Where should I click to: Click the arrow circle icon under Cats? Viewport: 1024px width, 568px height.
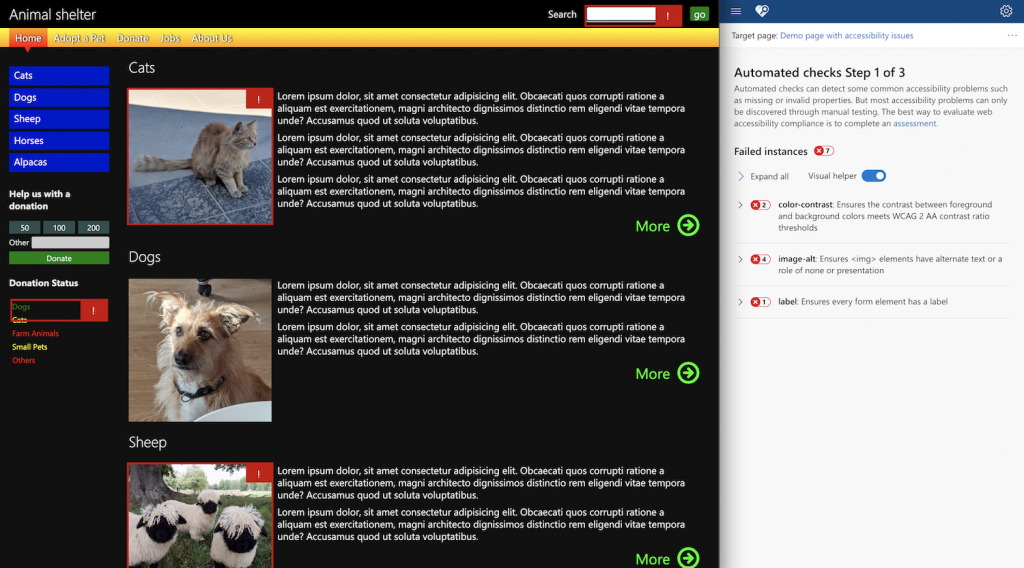click(688, 225)
